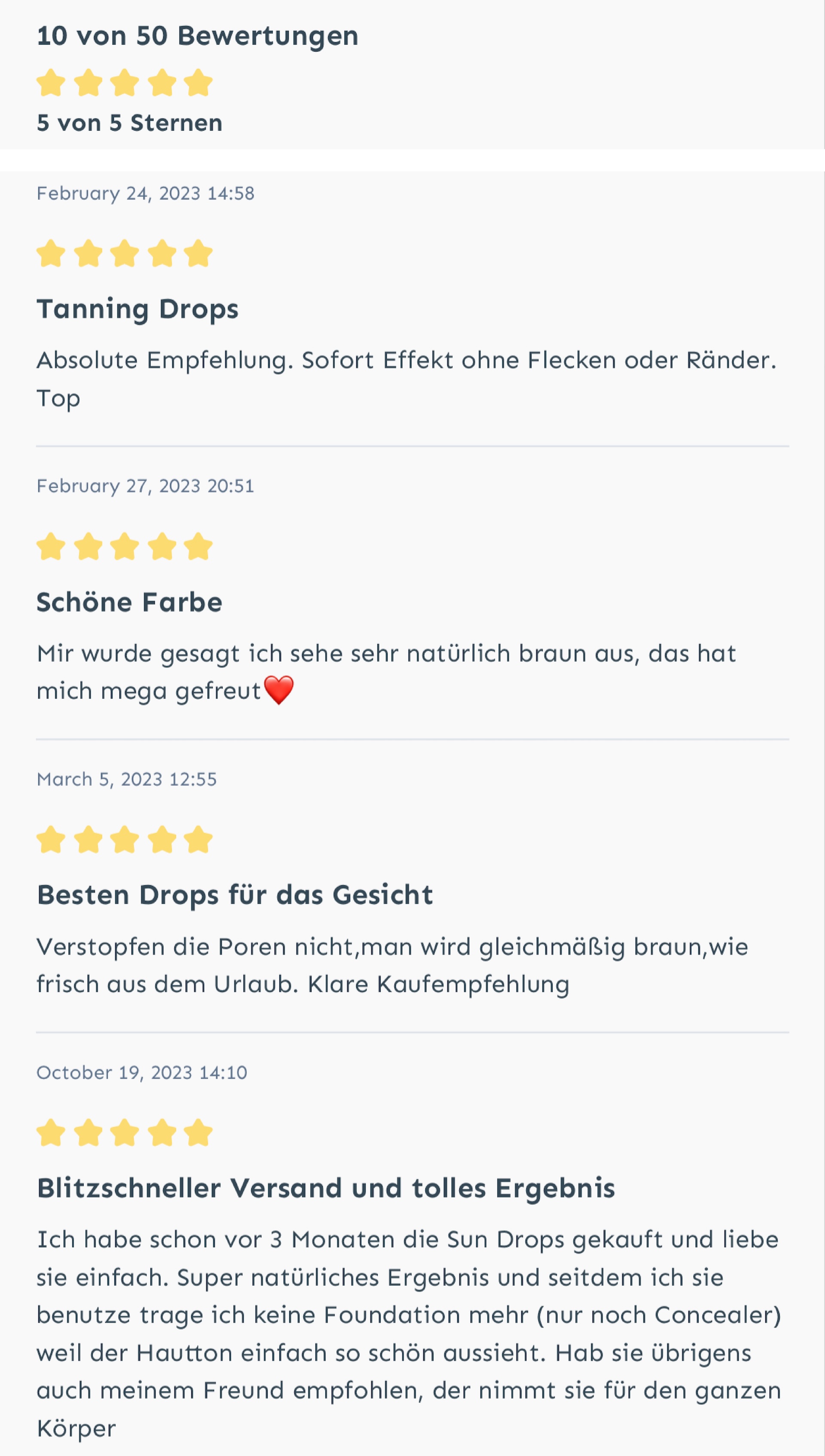
Task: Tap the October 19, 2023 14:10 timestamp
Action: (142, 1073)
